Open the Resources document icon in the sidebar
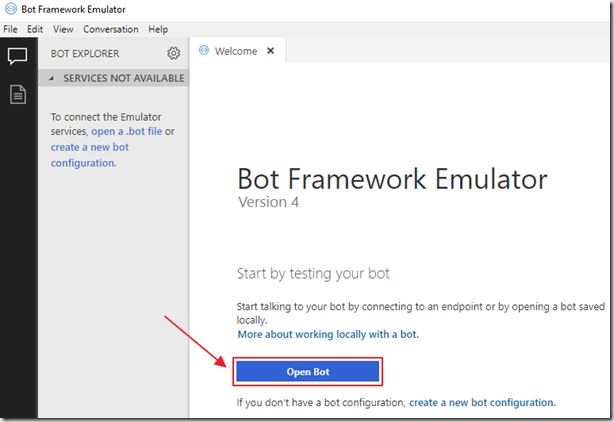614x422 pixels. point(18,94)
